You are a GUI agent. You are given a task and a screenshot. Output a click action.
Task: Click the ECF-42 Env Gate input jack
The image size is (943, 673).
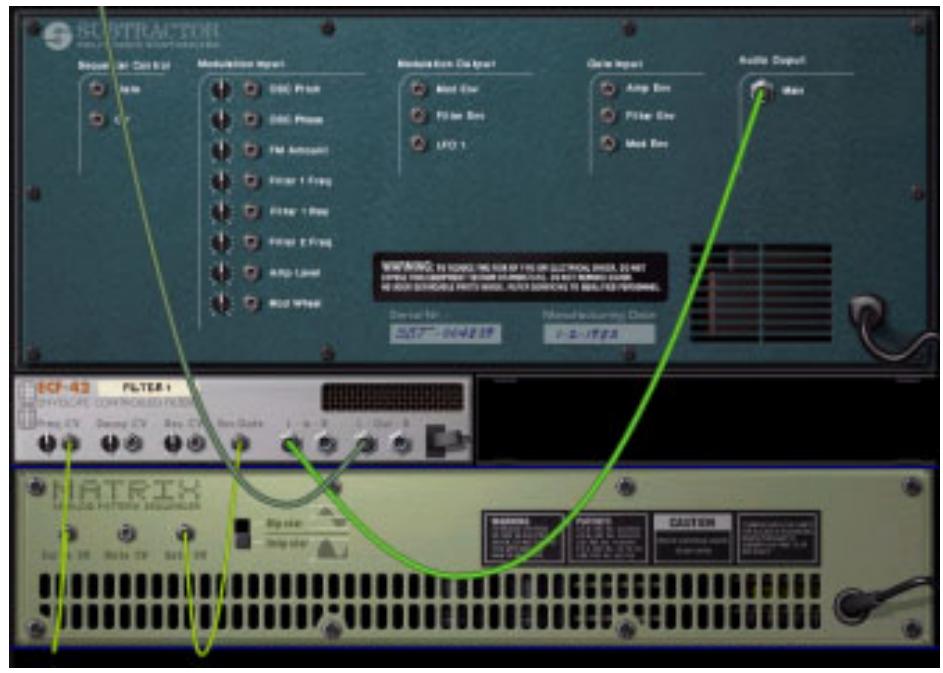[x=240, y=442]
